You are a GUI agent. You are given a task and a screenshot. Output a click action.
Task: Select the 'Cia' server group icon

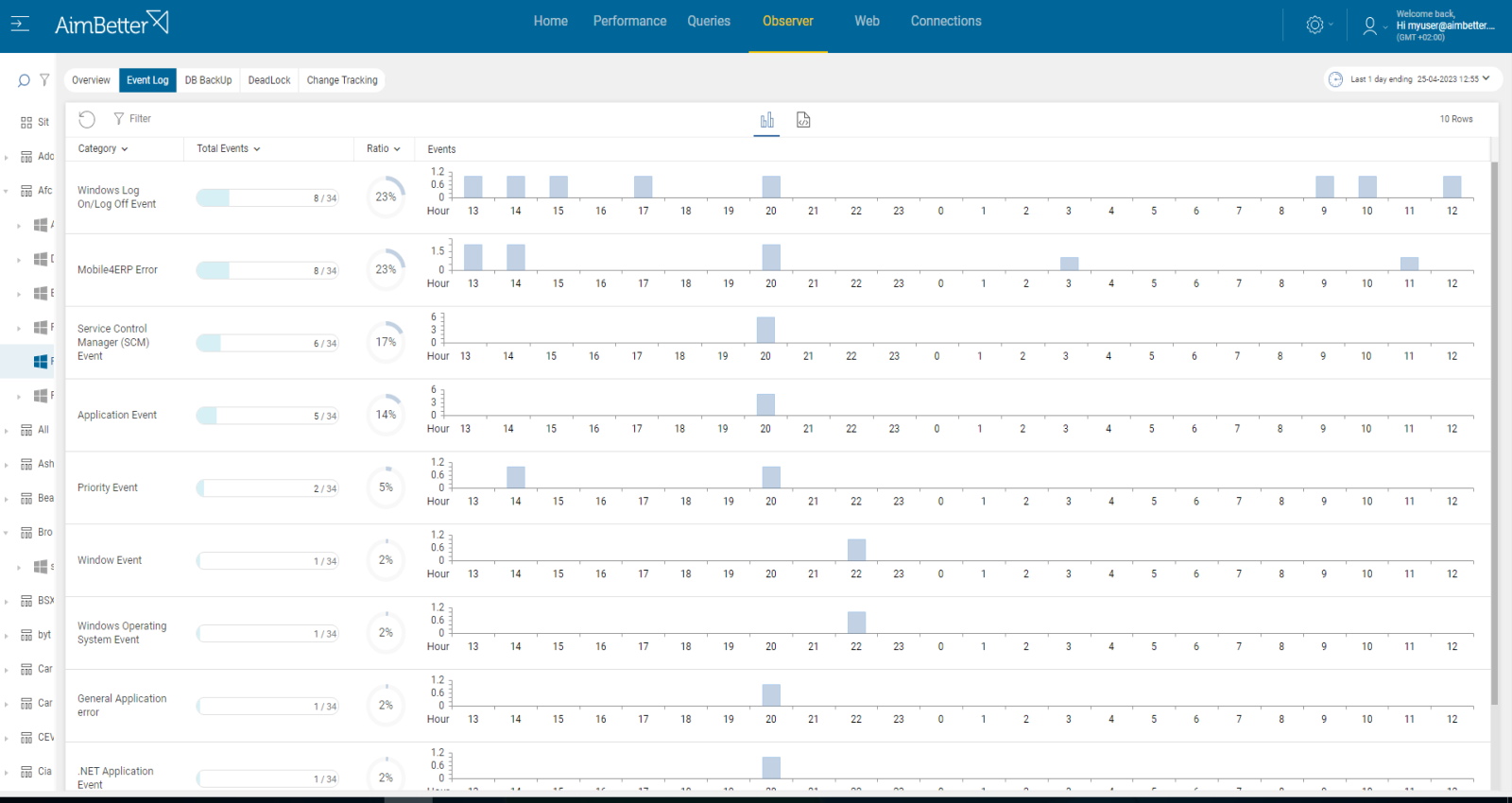coord(26,772)
